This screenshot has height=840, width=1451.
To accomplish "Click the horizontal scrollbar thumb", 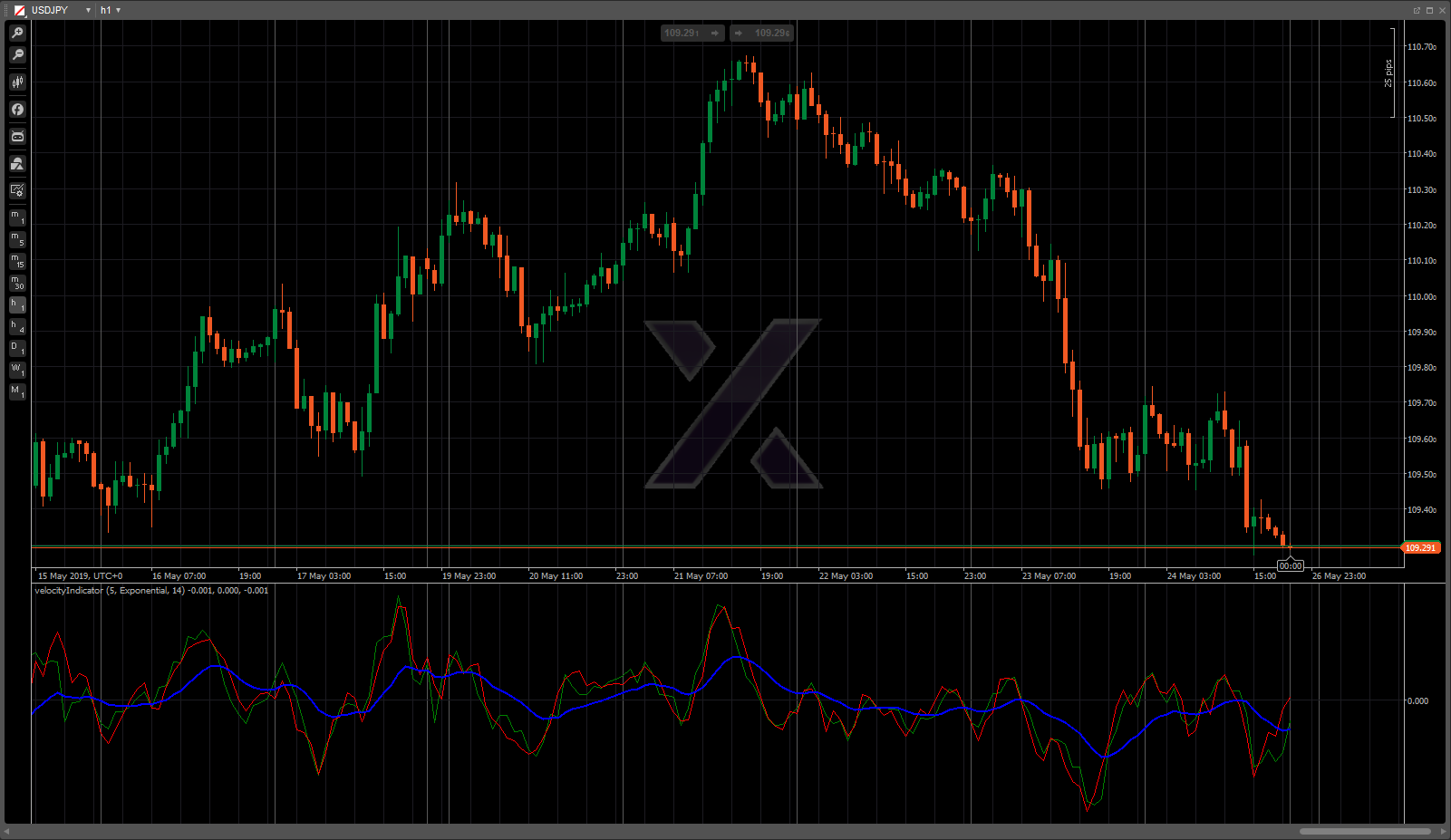I will point(1365,831).
